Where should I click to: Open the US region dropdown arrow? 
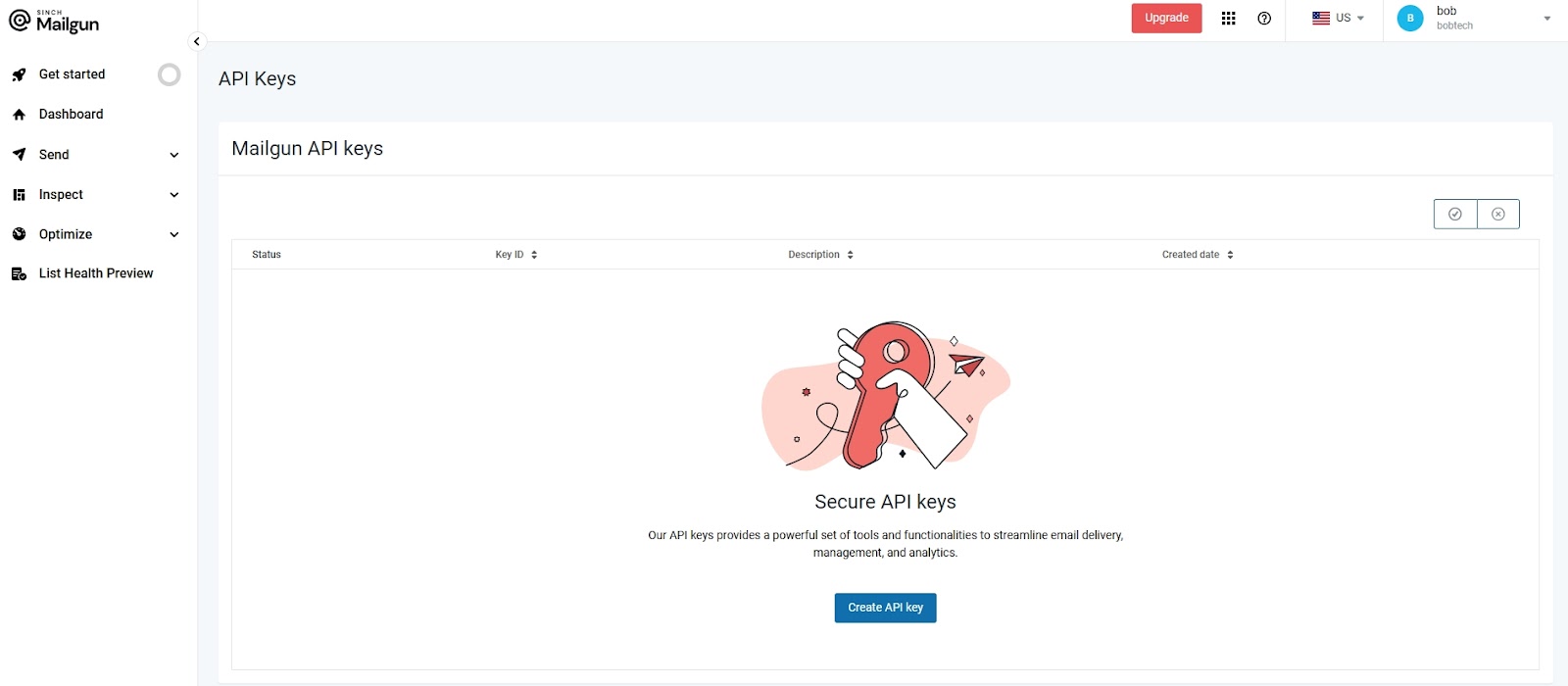(1360, 19)
